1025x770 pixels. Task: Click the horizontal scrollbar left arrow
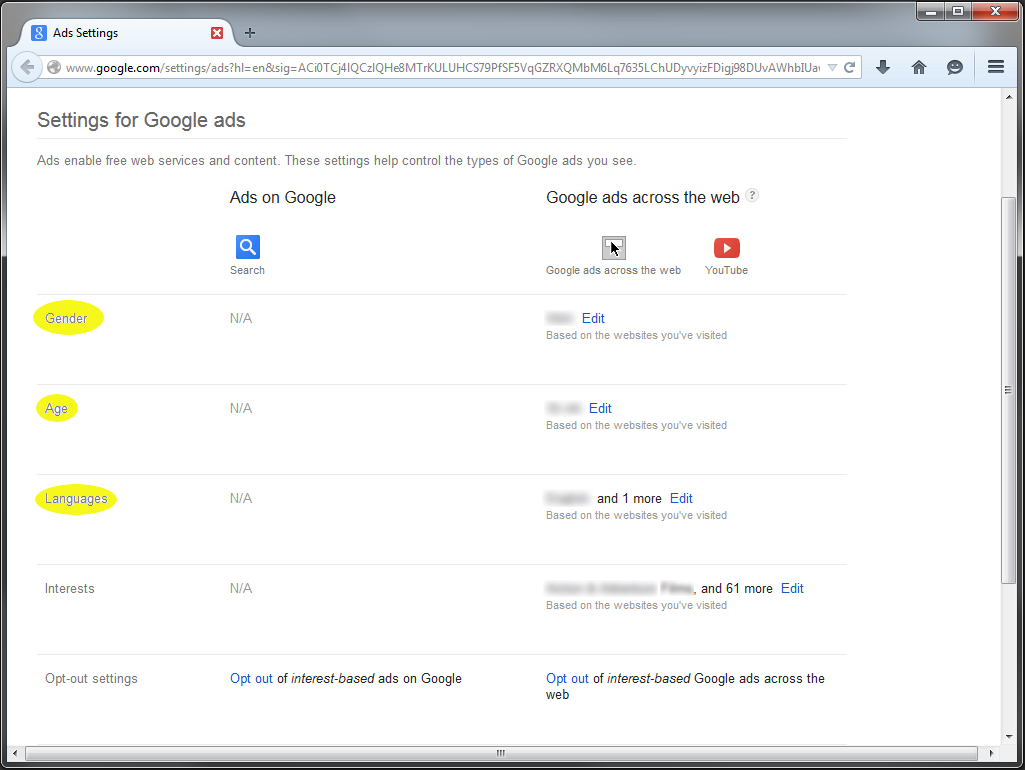[x=15, y=753]
